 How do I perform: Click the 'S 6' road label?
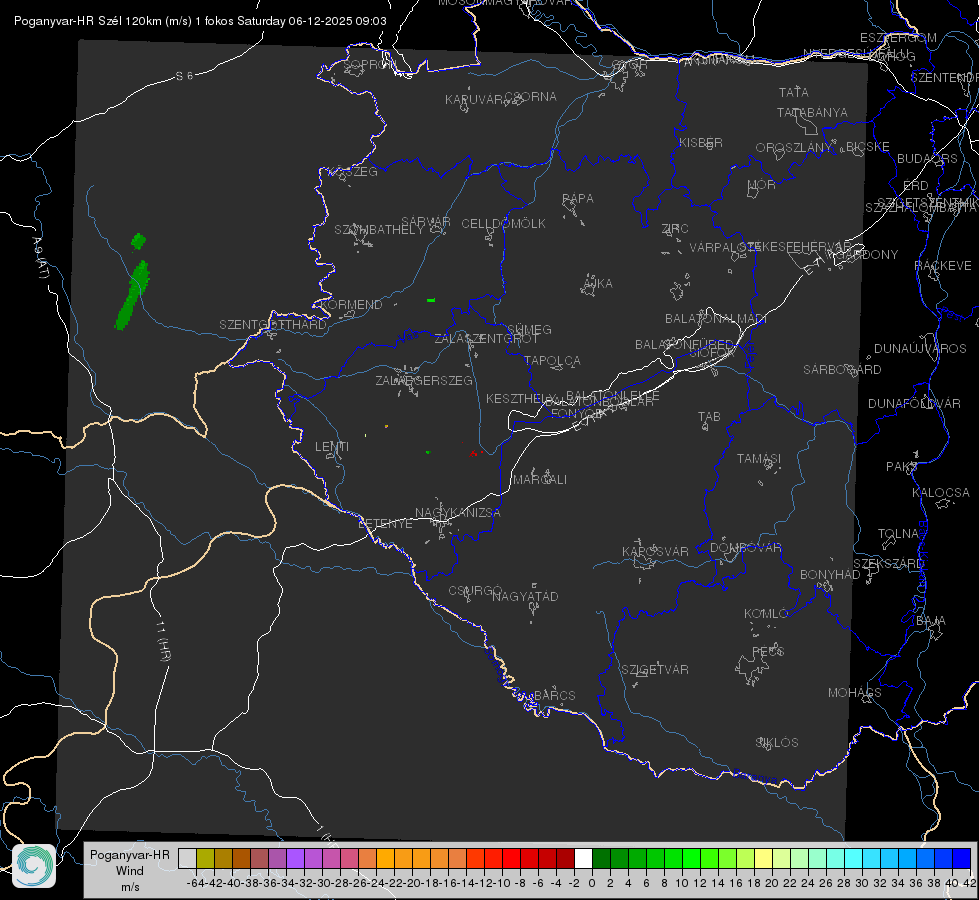184,76
